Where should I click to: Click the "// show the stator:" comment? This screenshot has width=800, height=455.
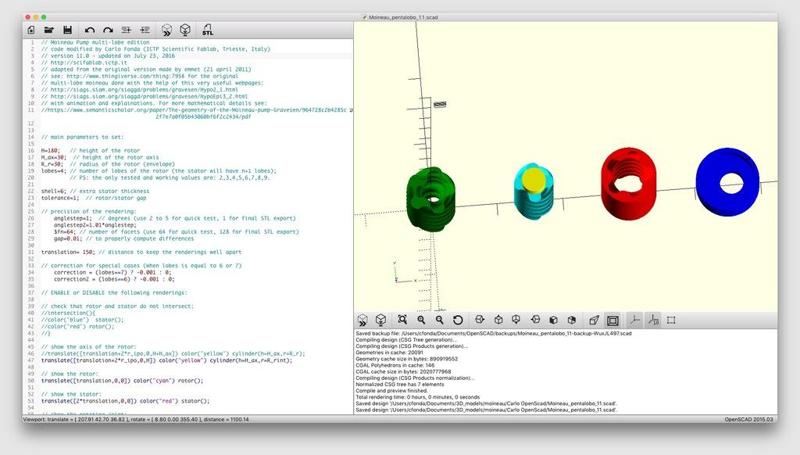point(71,394)
